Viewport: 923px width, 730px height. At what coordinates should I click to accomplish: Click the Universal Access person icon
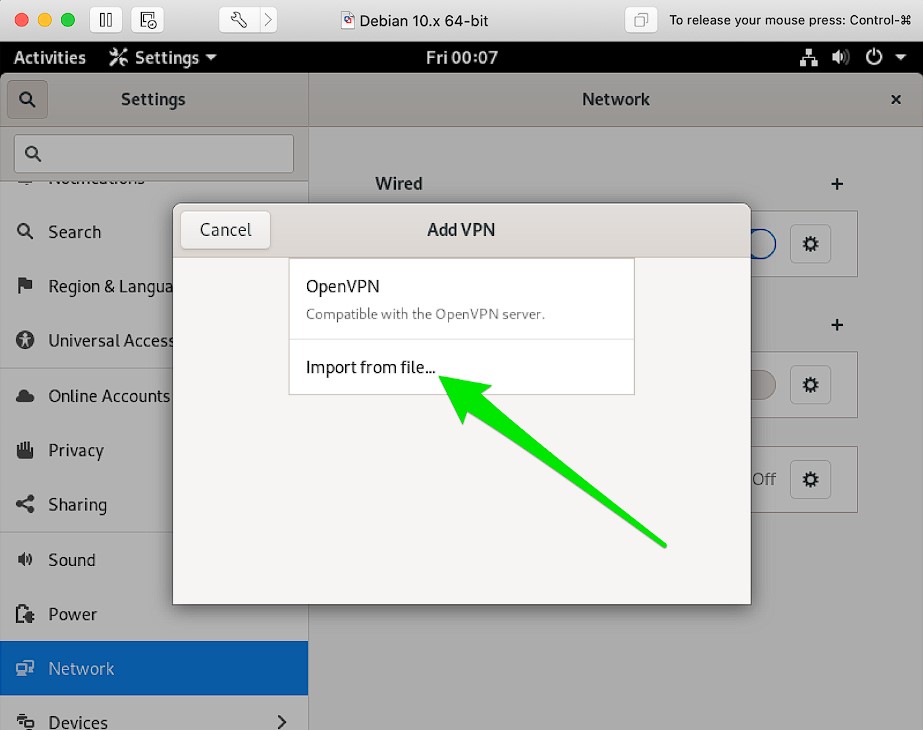click(25, 340)
